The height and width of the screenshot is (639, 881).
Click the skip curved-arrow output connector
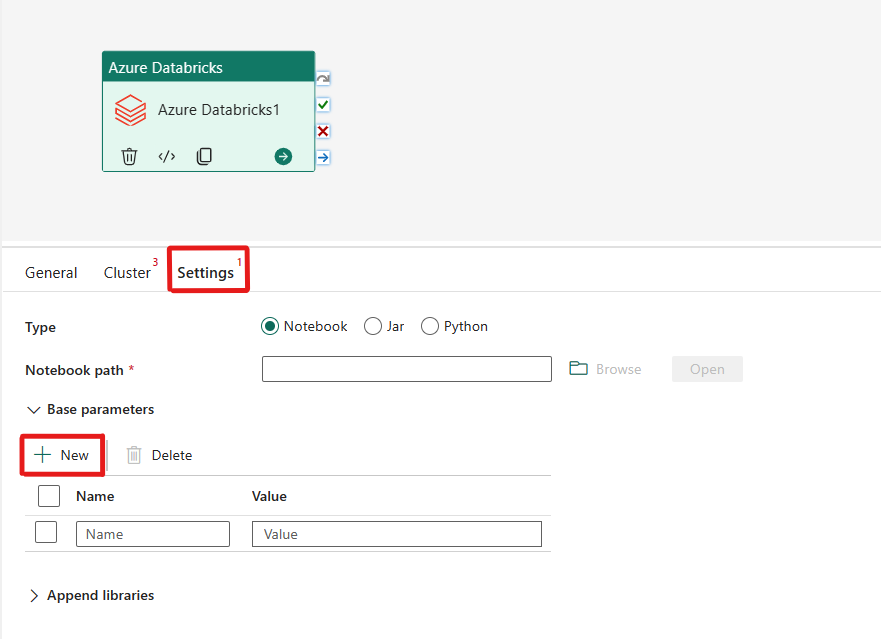322,77
